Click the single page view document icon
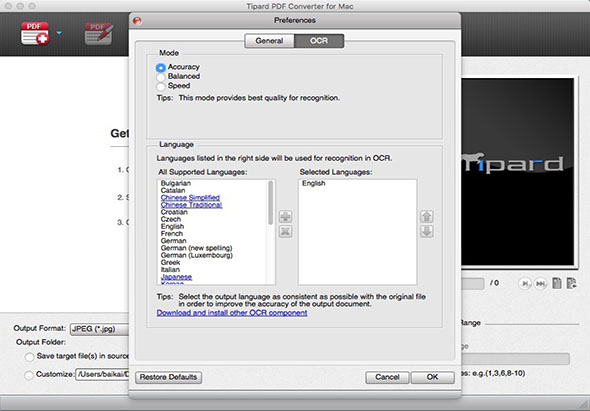590x411 pixels. tap(557, 283)
